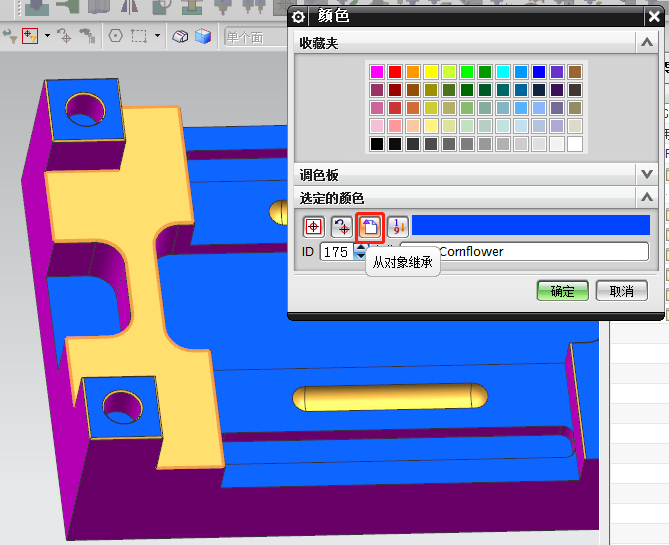Pick the bright yellow swatch in favorites top row
The width and height of the screenshot is (669, 545).
tap(431, 72)
